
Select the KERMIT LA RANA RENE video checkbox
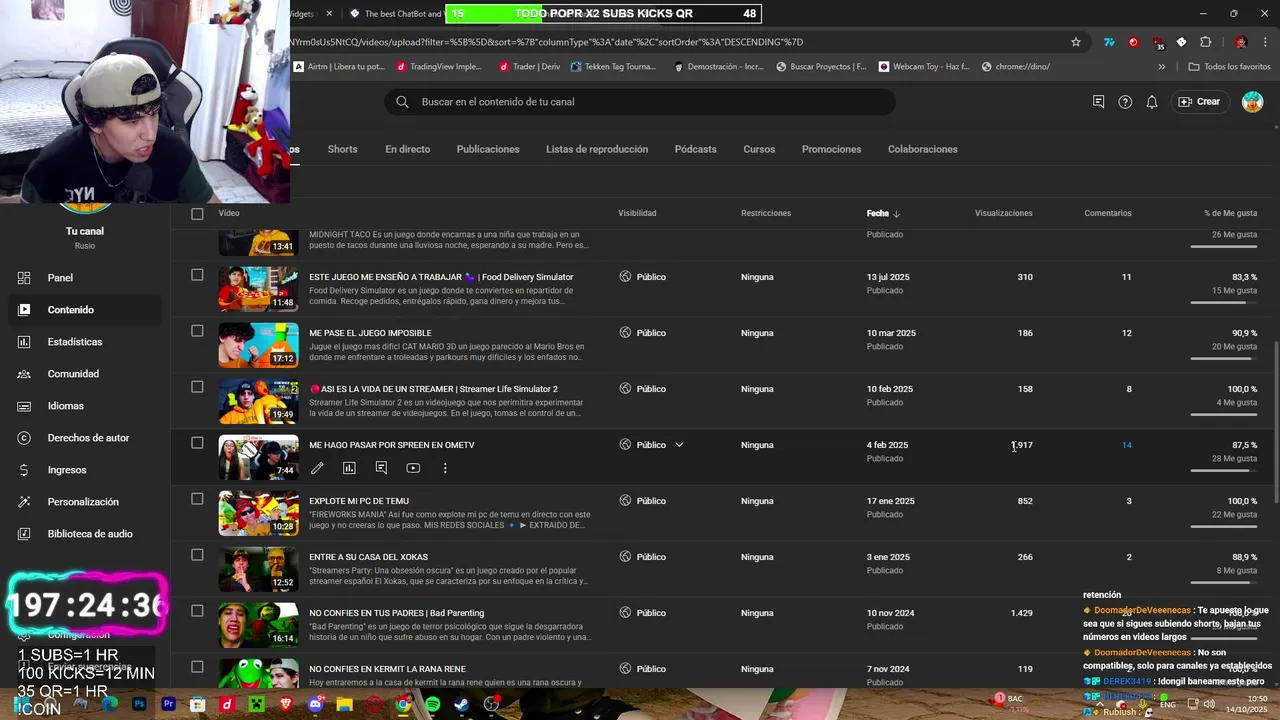(x=197, y=667)
